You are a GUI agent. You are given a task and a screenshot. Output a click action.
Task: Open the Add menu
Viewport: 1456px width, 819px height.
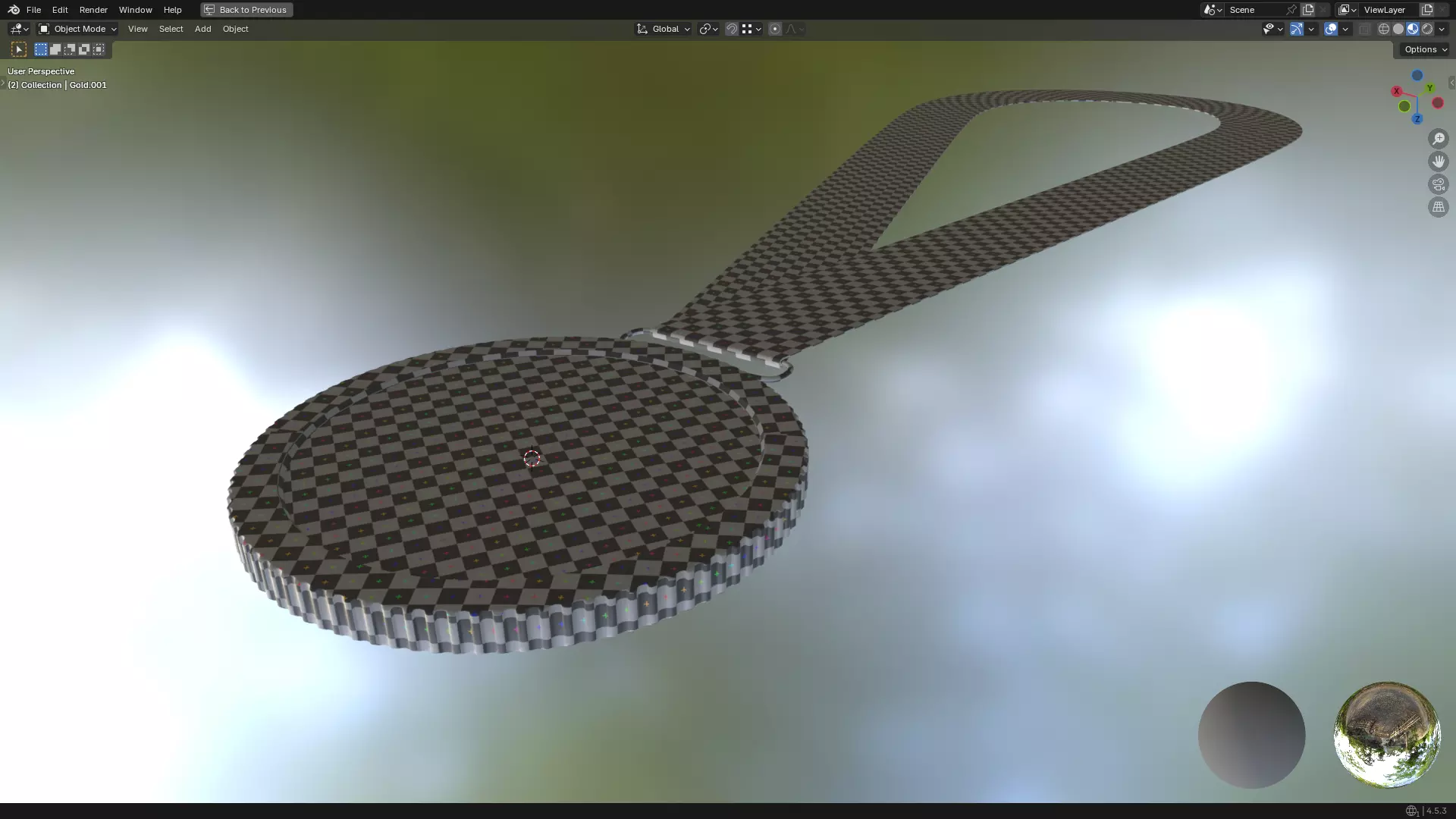tap(202, 29)
